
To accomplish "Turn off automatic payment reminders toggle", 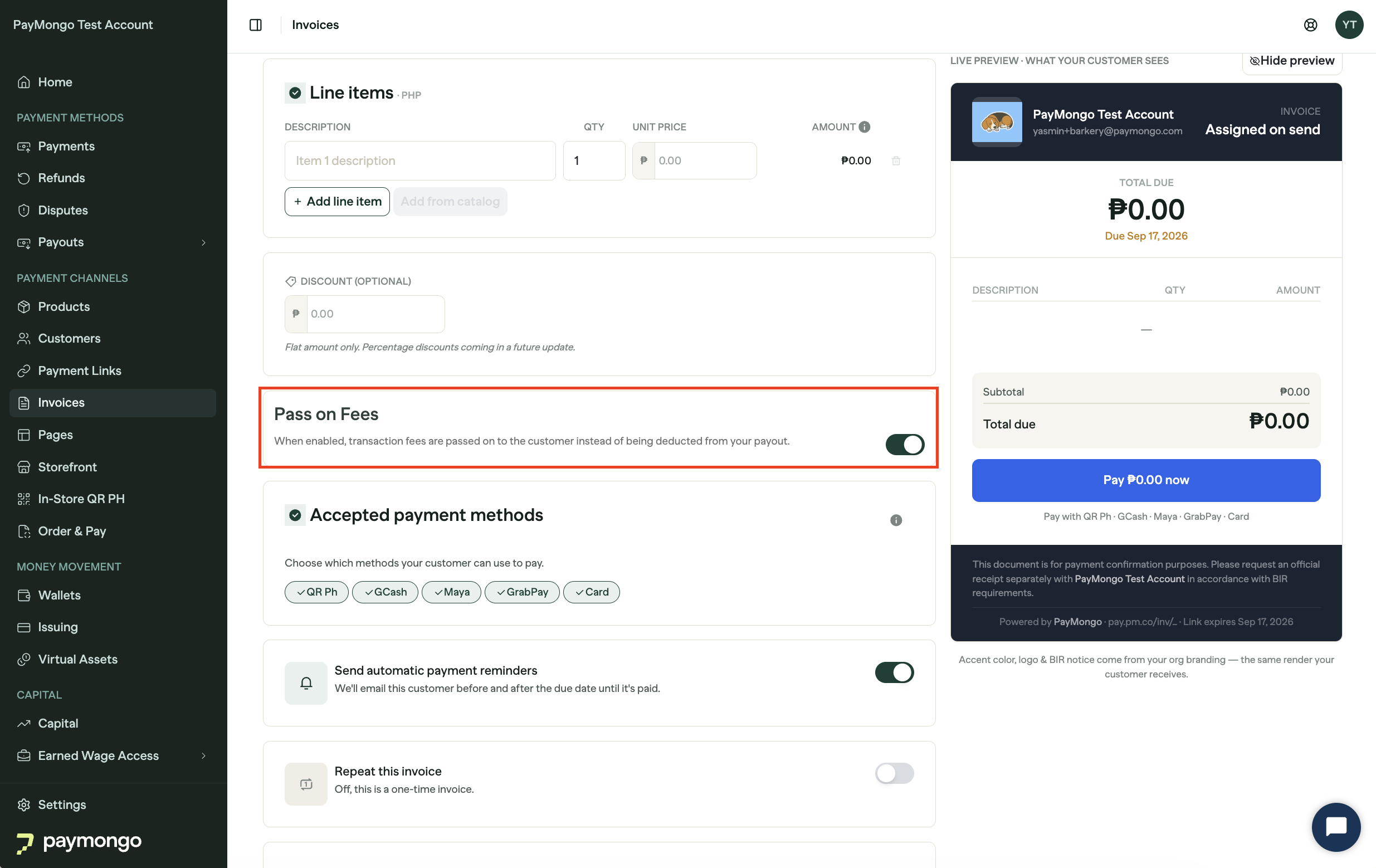I will pos(894,672).
